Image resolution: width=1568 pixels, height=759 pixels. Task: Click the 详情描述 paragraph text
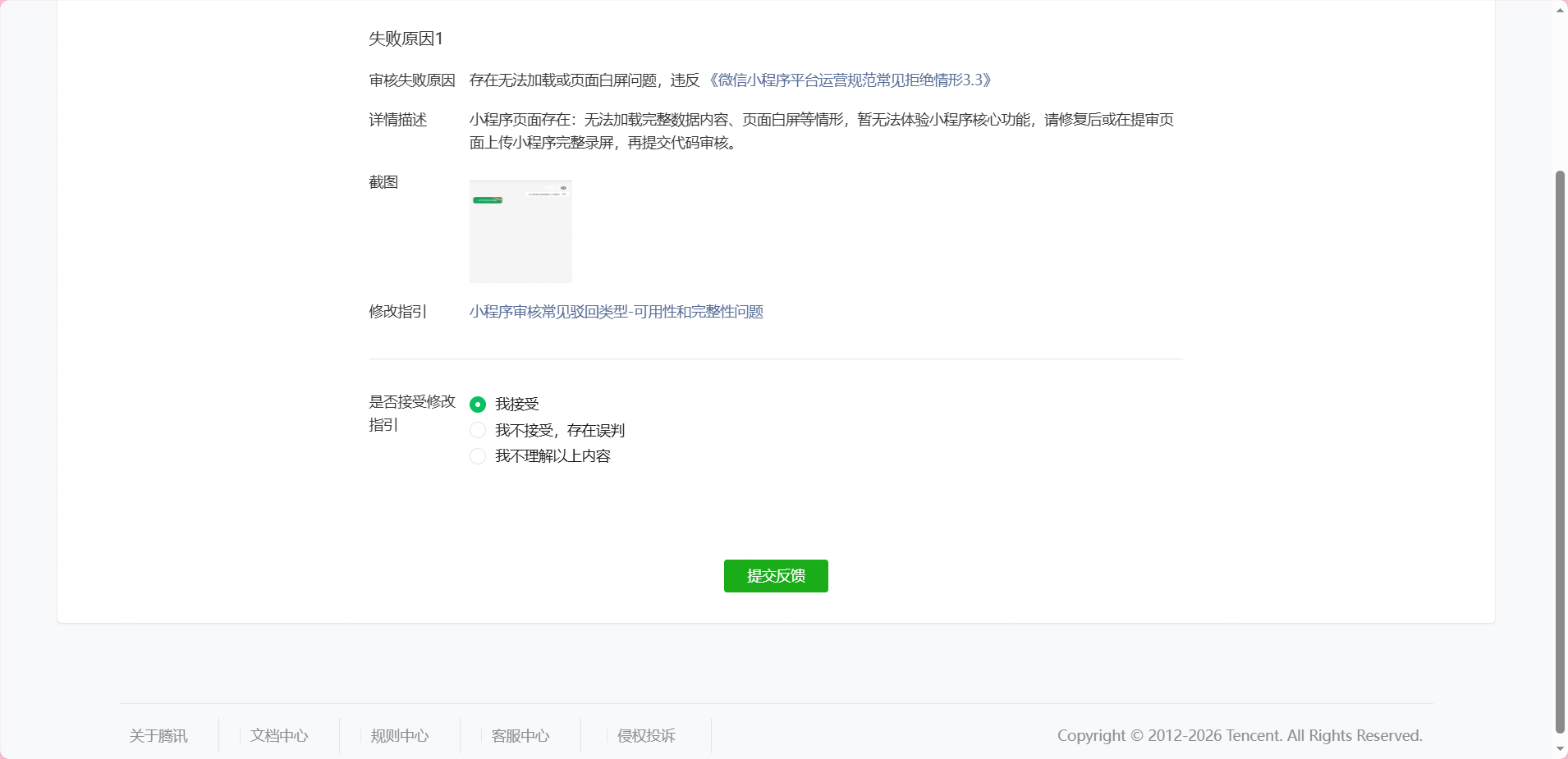click(821, 131)
